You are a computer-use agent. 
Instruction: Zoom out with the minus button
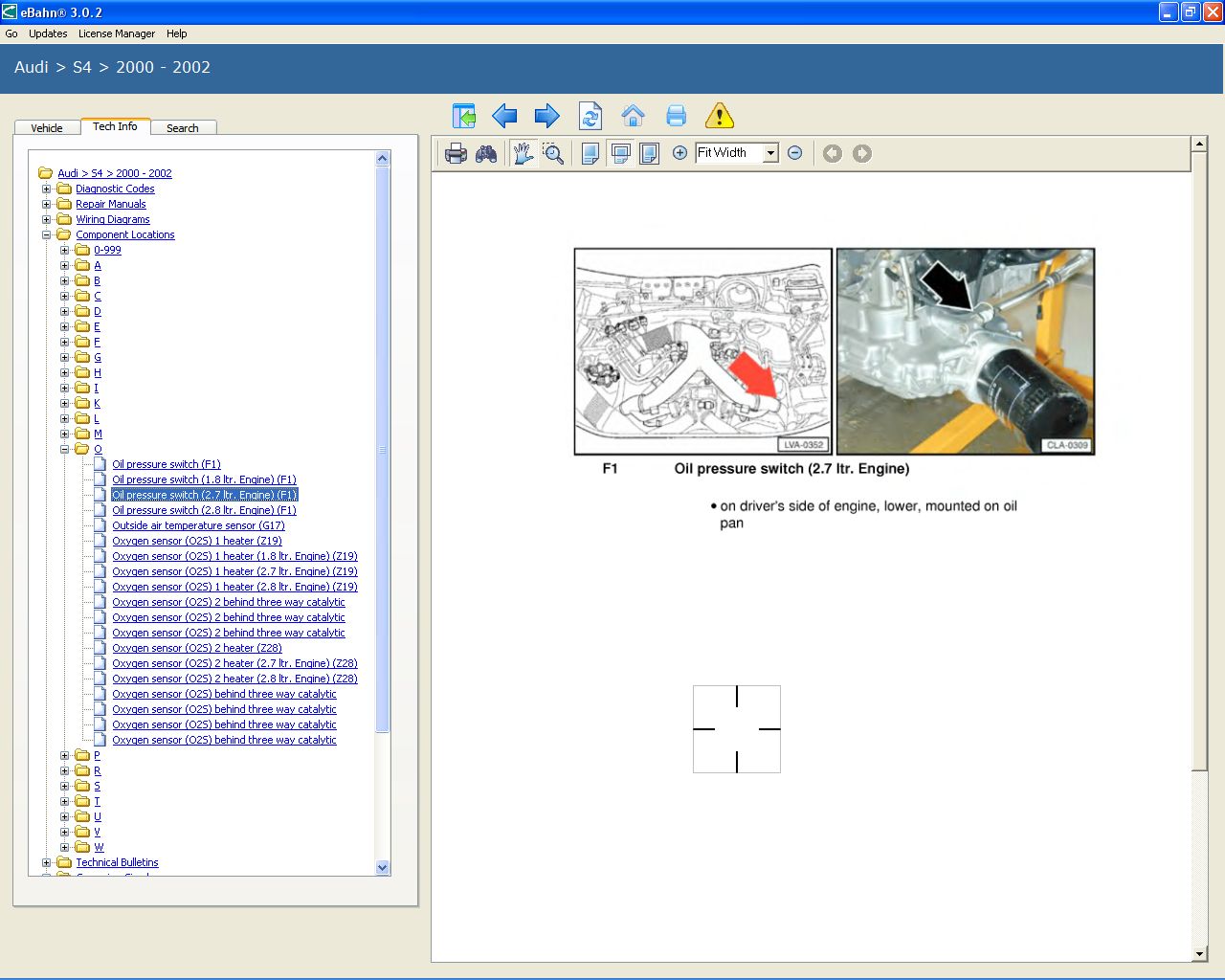coord(794,153)
